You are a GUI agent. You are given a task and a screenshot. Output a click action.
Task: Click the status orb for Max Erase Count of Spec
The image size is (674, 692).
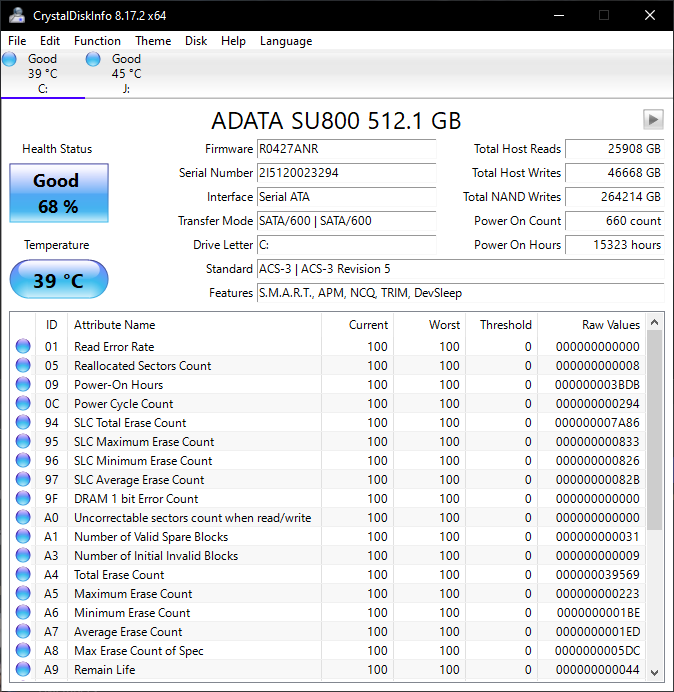[x=23, y=650]
